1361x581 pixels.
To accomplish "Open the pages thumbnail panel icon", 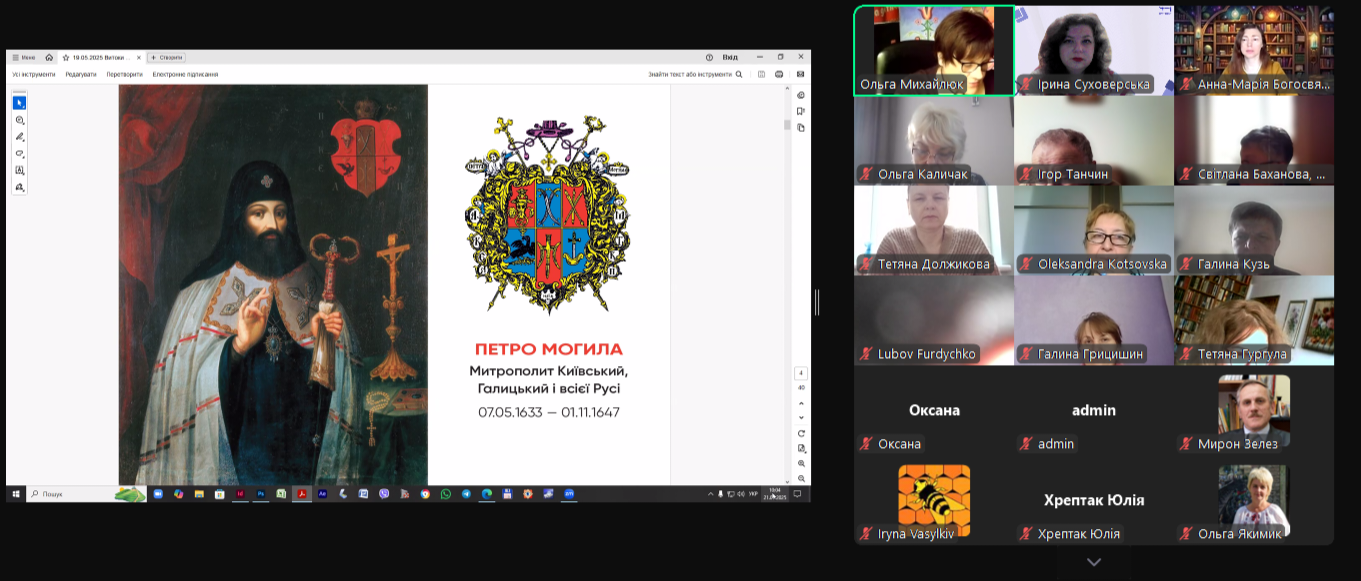I will (801, 128).
